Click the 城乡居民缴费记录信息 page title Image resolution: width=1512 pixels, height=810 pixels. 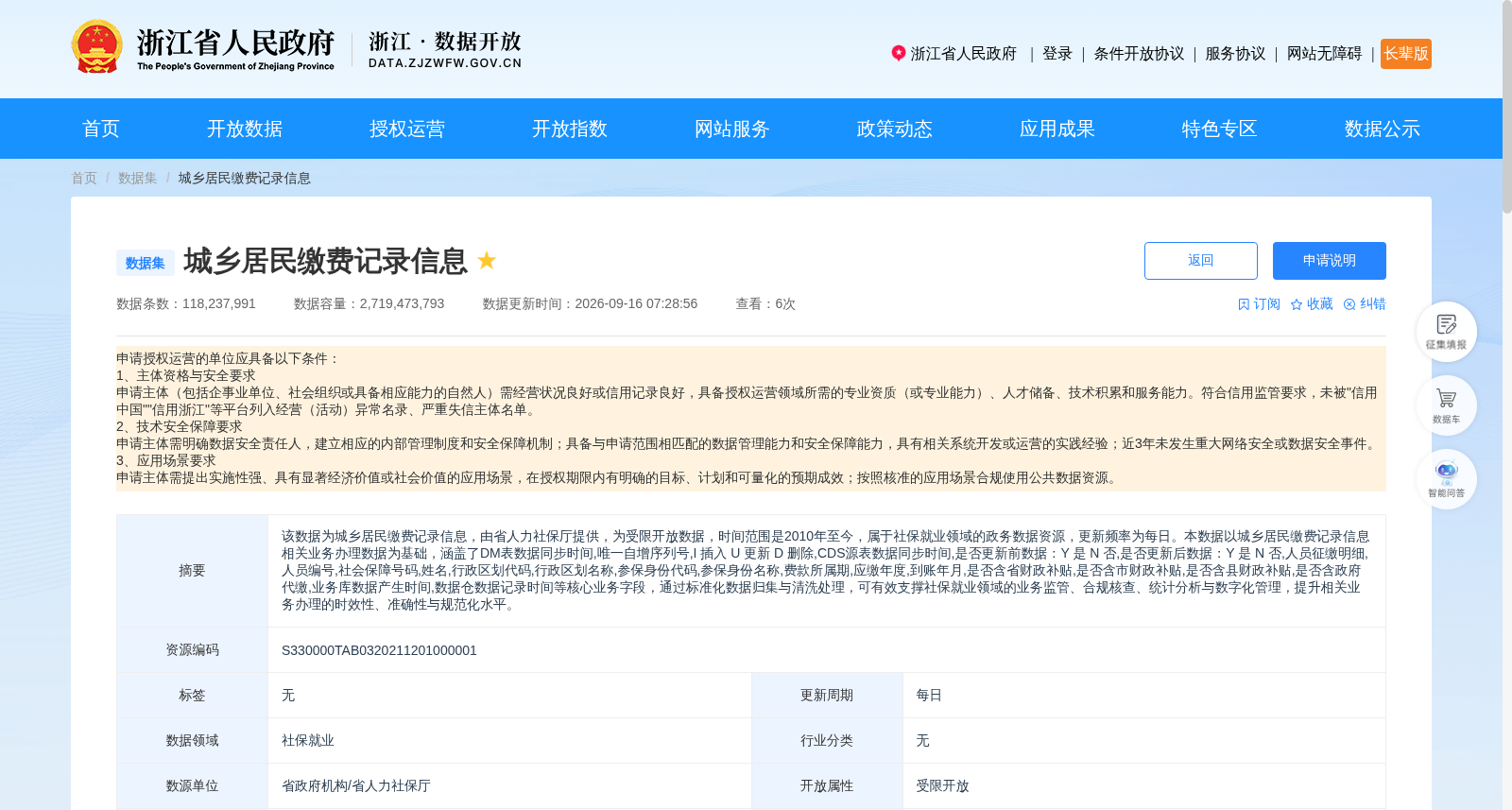pyautogui.click(x=326, y=261)
